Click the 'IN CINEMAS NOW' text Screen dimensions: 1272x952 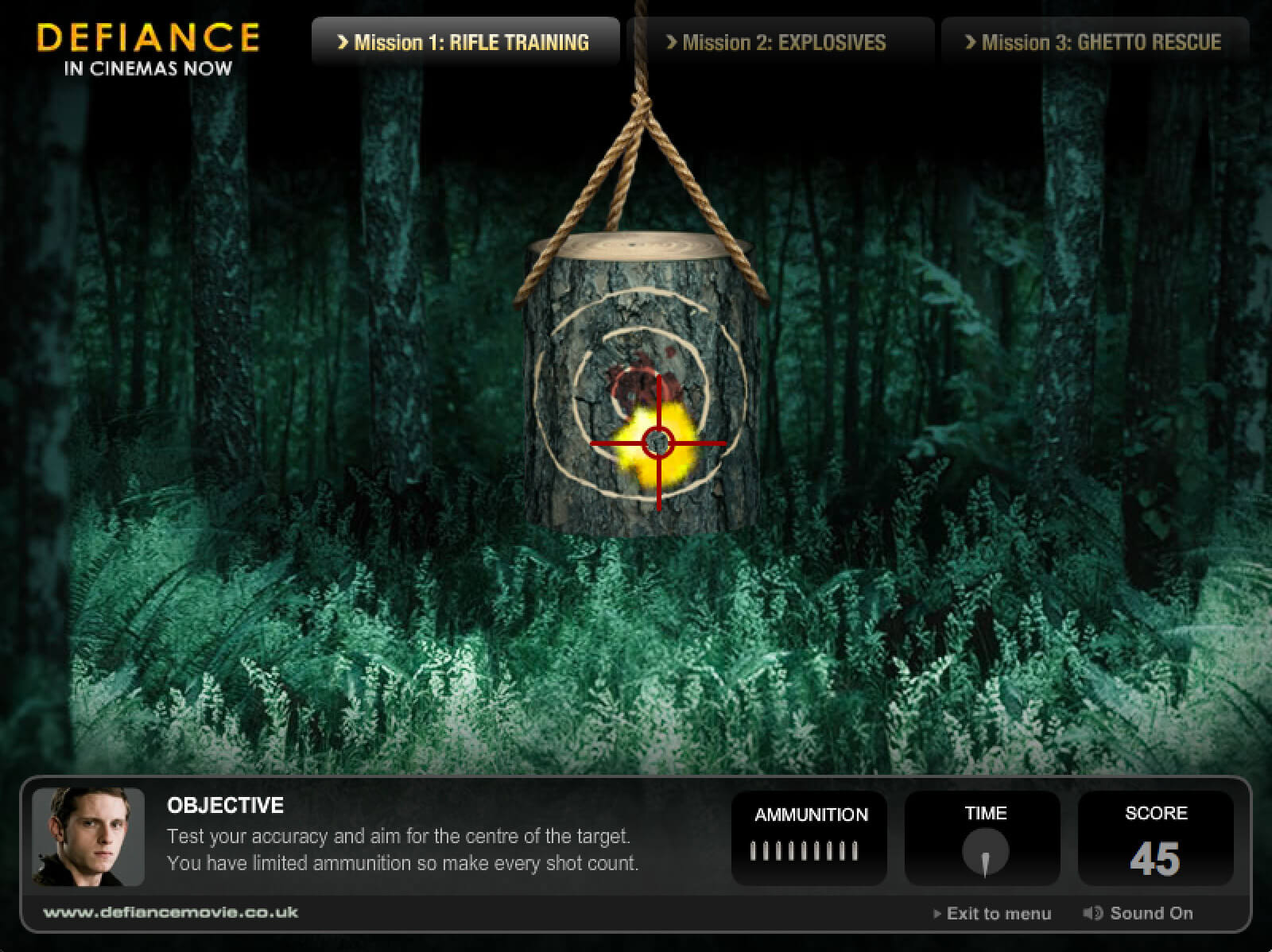pos(148,68)
